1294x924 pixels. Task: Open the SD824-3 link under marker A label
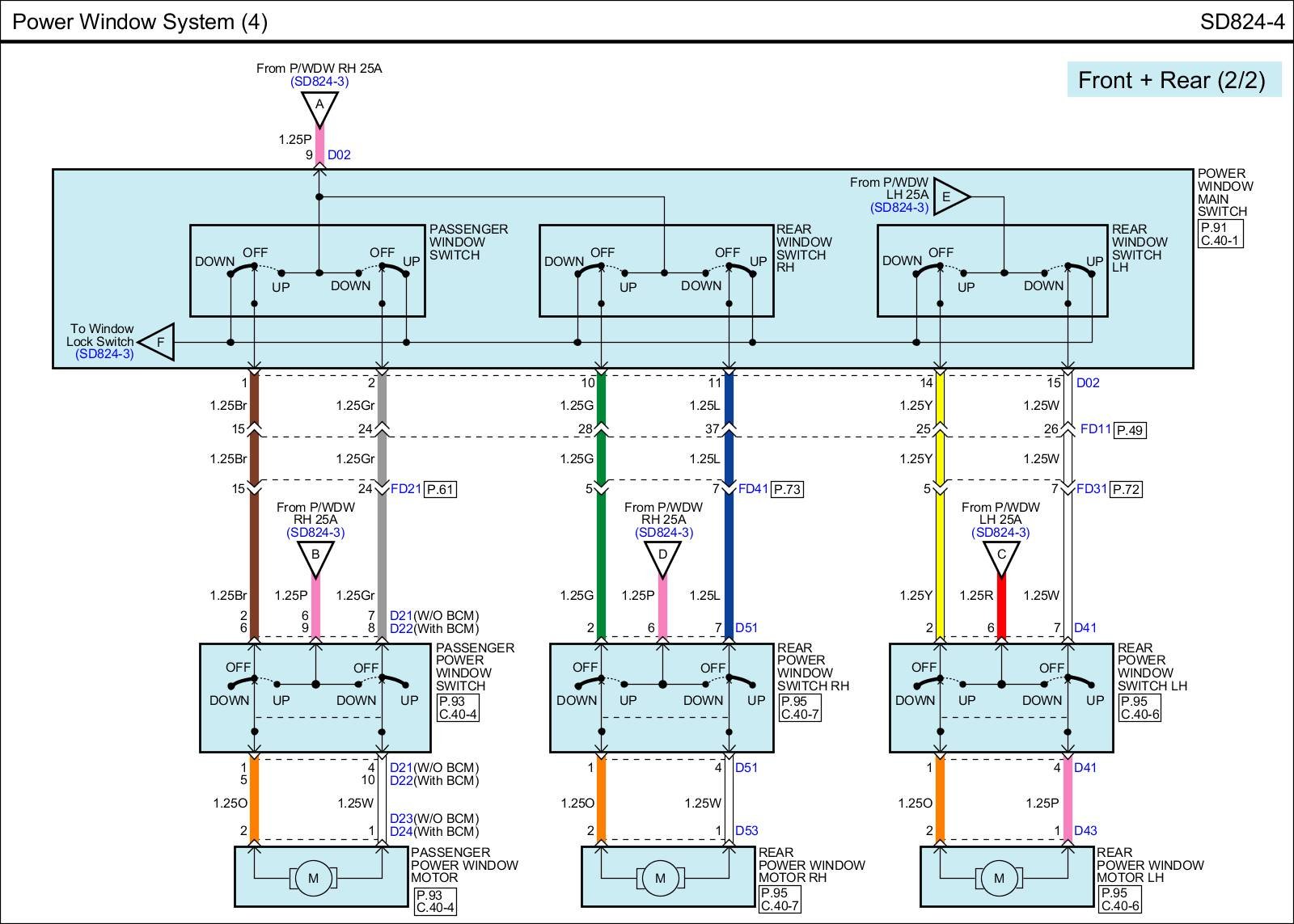point(319,82)
